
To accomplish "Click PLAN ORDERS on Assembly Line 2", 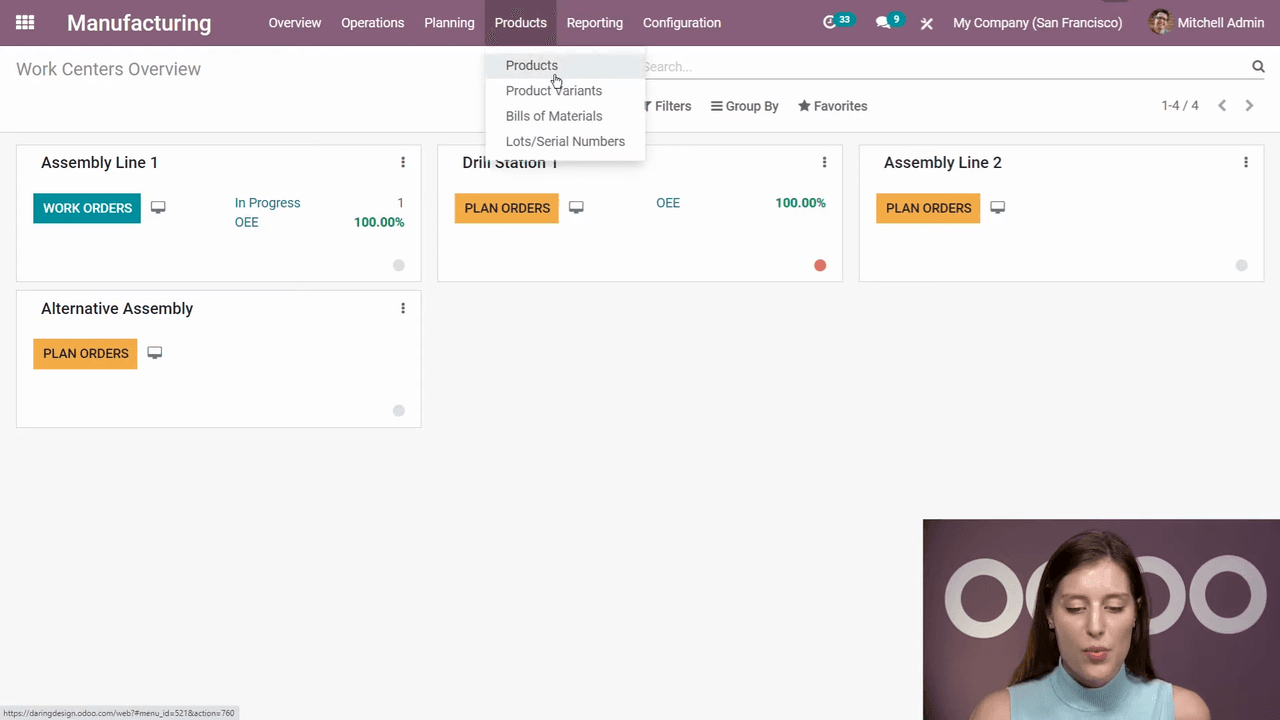I will [x=928, y=208].
